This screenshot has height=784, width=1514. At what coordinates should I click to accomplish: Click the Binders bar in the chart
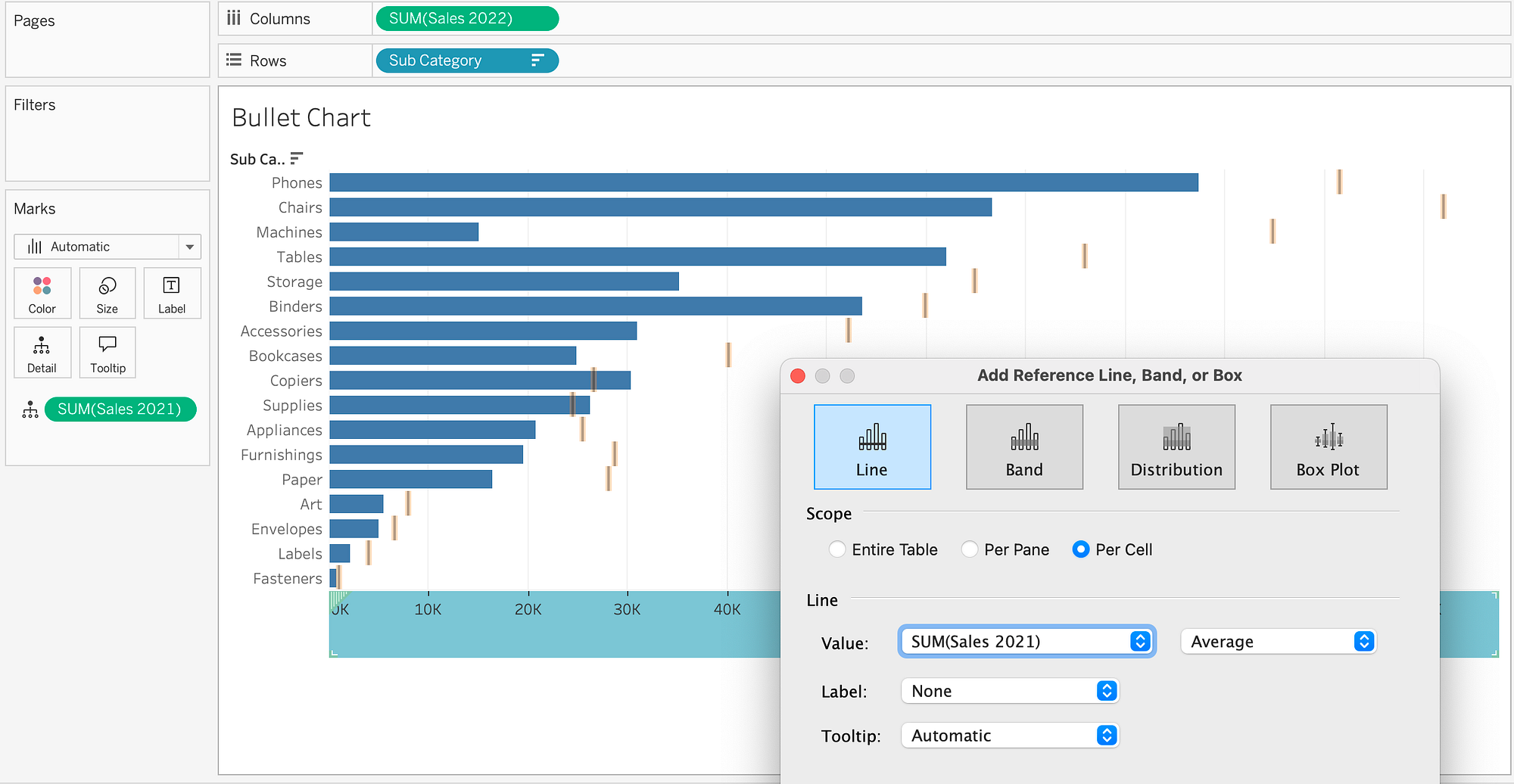pyautogui.click(x=596, y=306)
